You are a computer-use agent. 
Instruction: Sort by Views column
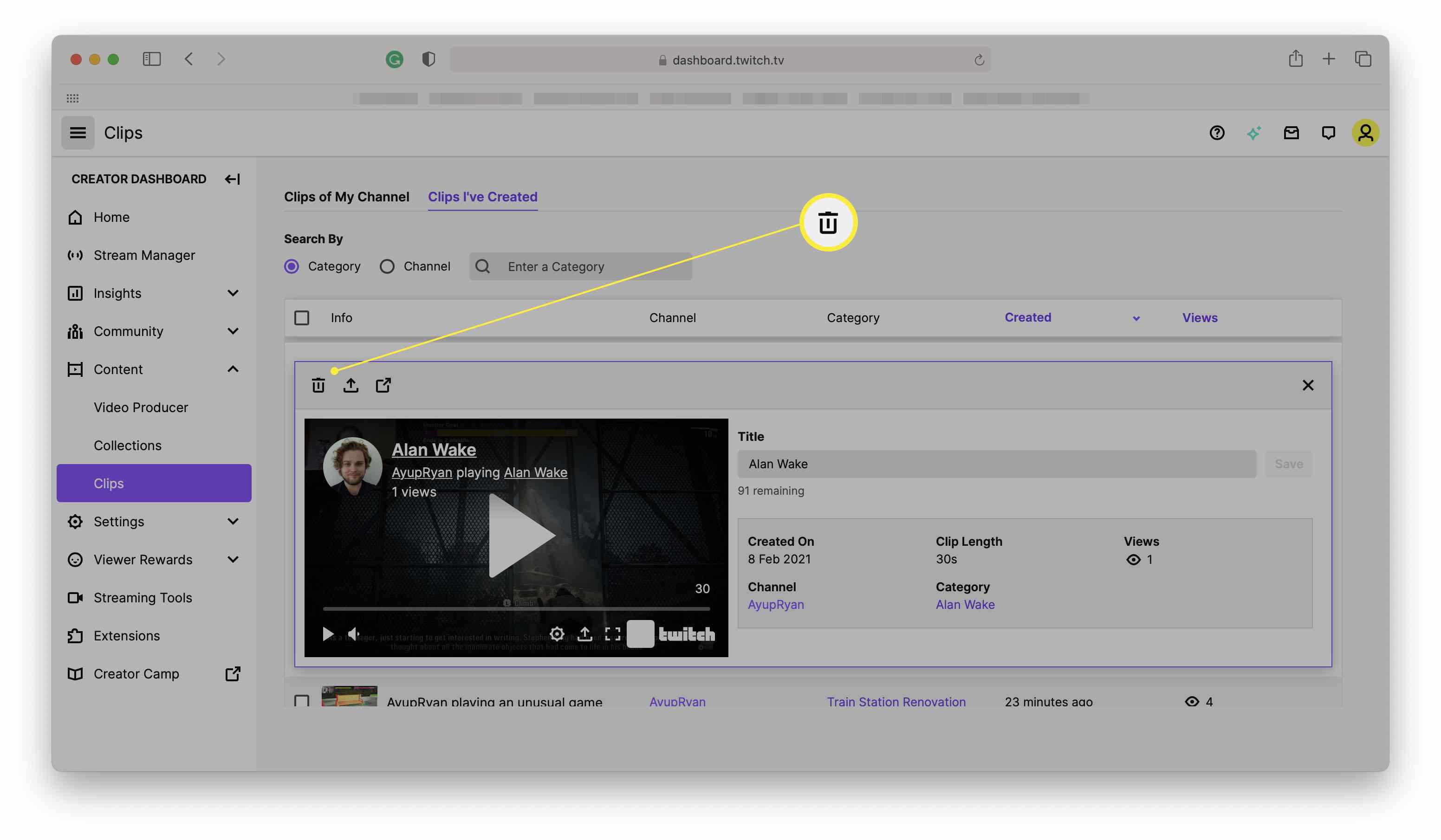point(1200,318)
